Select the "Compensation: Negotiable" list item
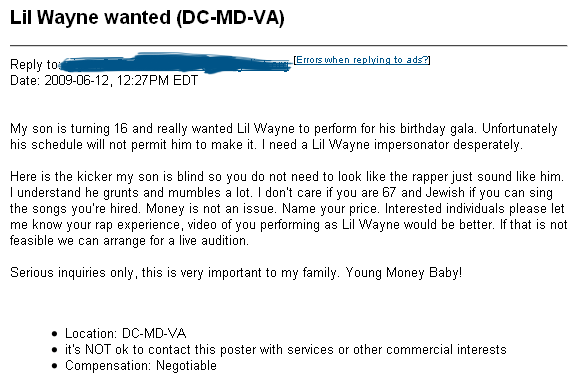The height and width of the screenshot is (386, 579). pyautogui.click(x=141, y=365)
